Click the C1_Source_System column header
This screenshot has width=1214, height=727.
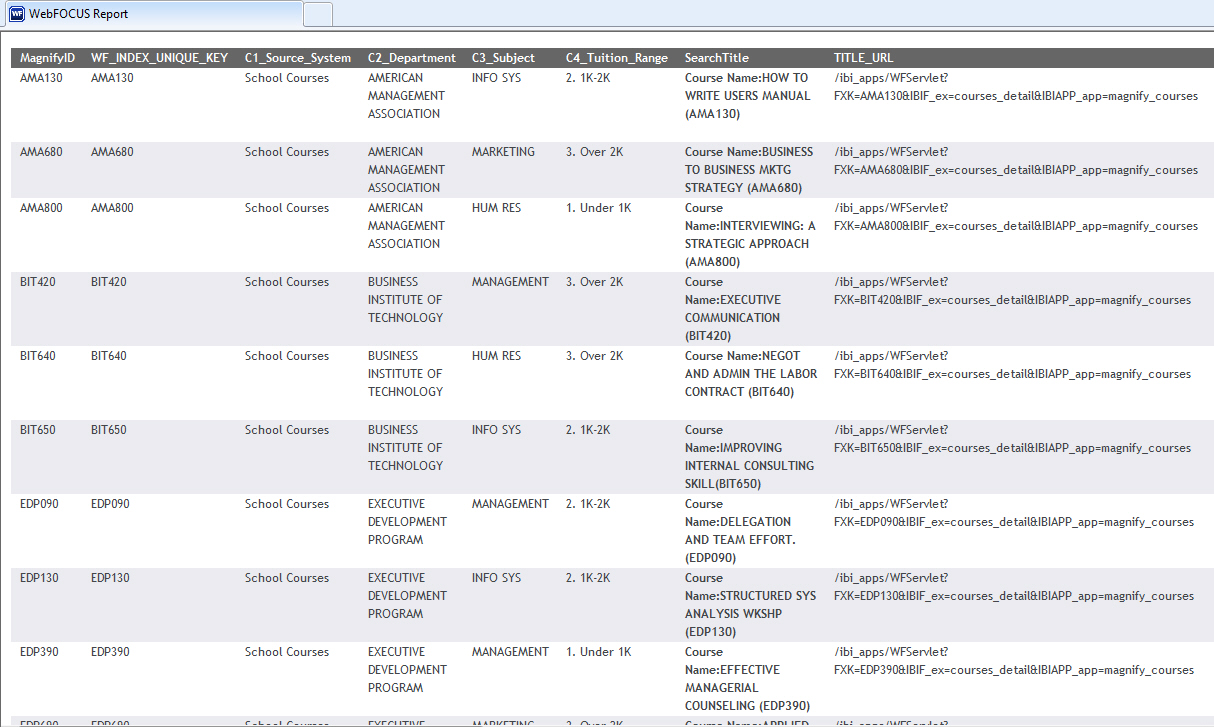pyautogui.click(x=298, y=58)
